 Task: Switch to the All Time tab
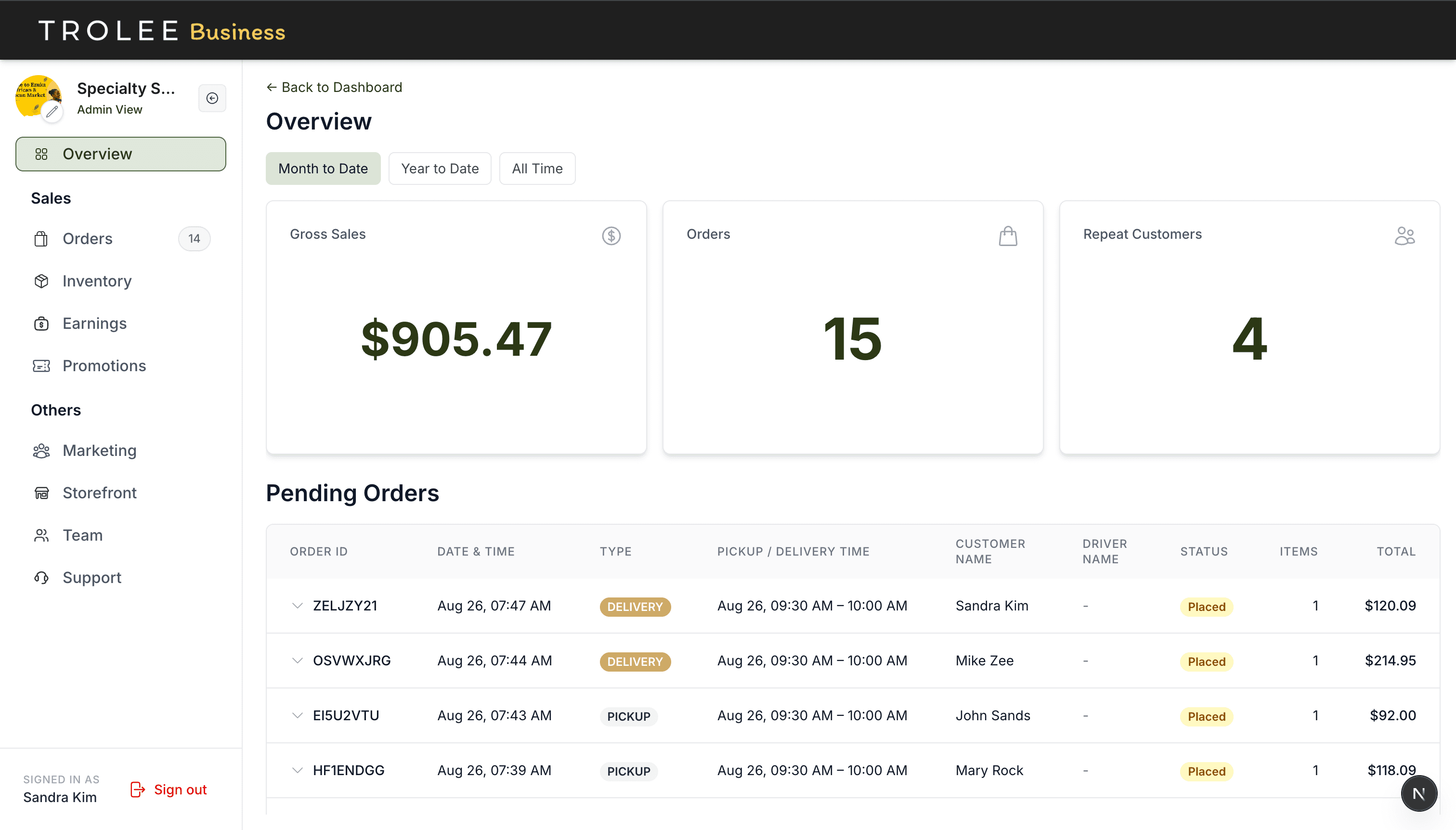click(x=537, y=169)
